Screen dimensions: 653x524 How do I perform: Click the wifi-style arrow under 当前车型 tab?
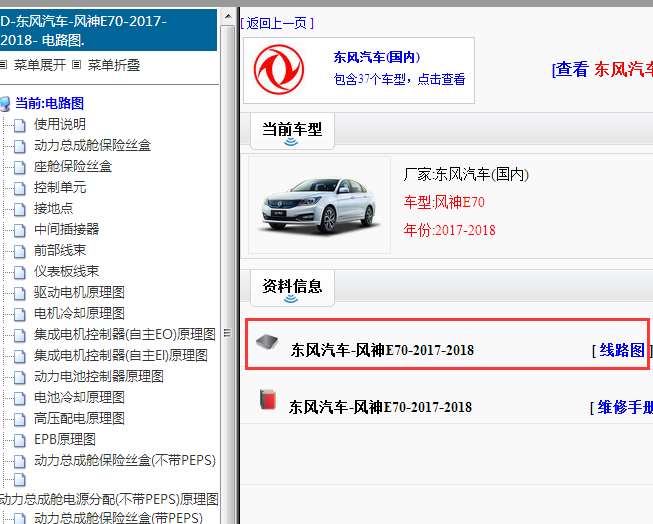click(291, 142)
